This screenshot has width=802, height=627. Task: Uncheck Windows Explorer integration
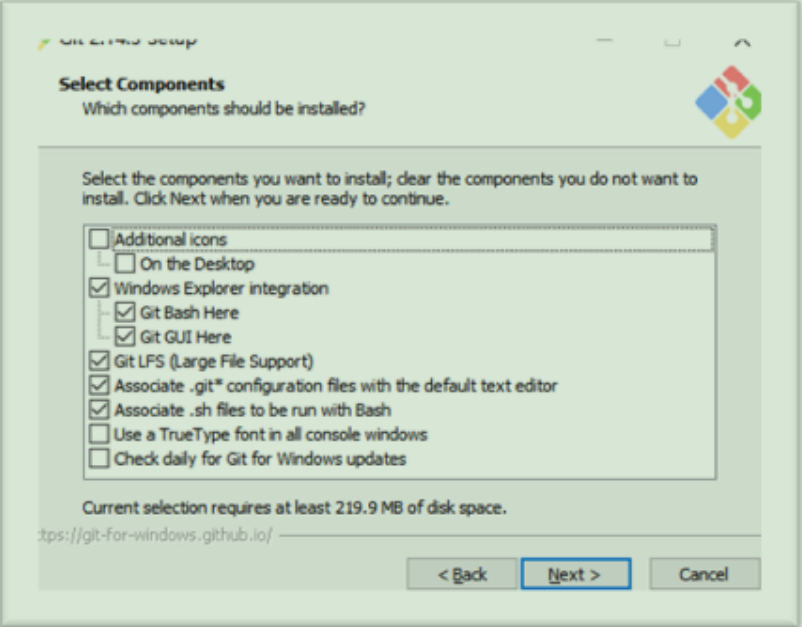pos(99,288)
